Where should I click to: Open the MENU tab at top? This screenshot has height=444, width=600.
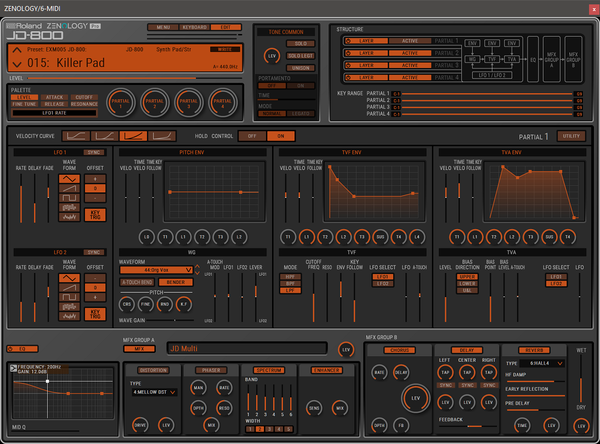pyautogui.click(x=163, y=27)
